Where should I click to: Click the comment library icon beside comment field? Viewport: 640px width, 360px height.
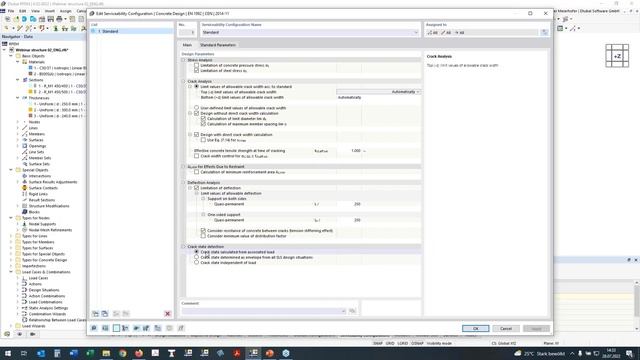tap(352, 311)
